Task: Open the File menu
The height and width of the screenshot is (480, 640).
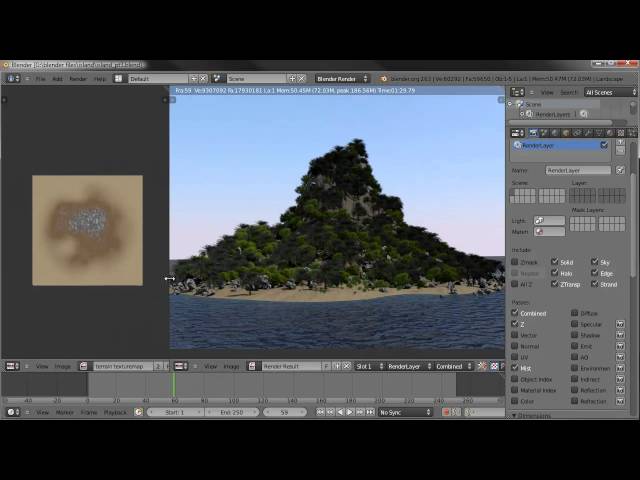Action: pos(41,78)
